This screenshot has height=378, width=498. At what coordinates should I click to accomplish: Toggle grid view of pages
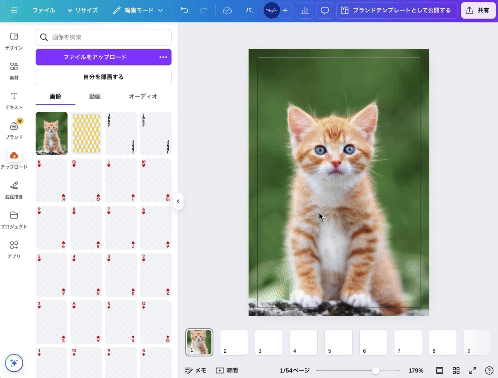pyautogui.click(x=456, y=370)
